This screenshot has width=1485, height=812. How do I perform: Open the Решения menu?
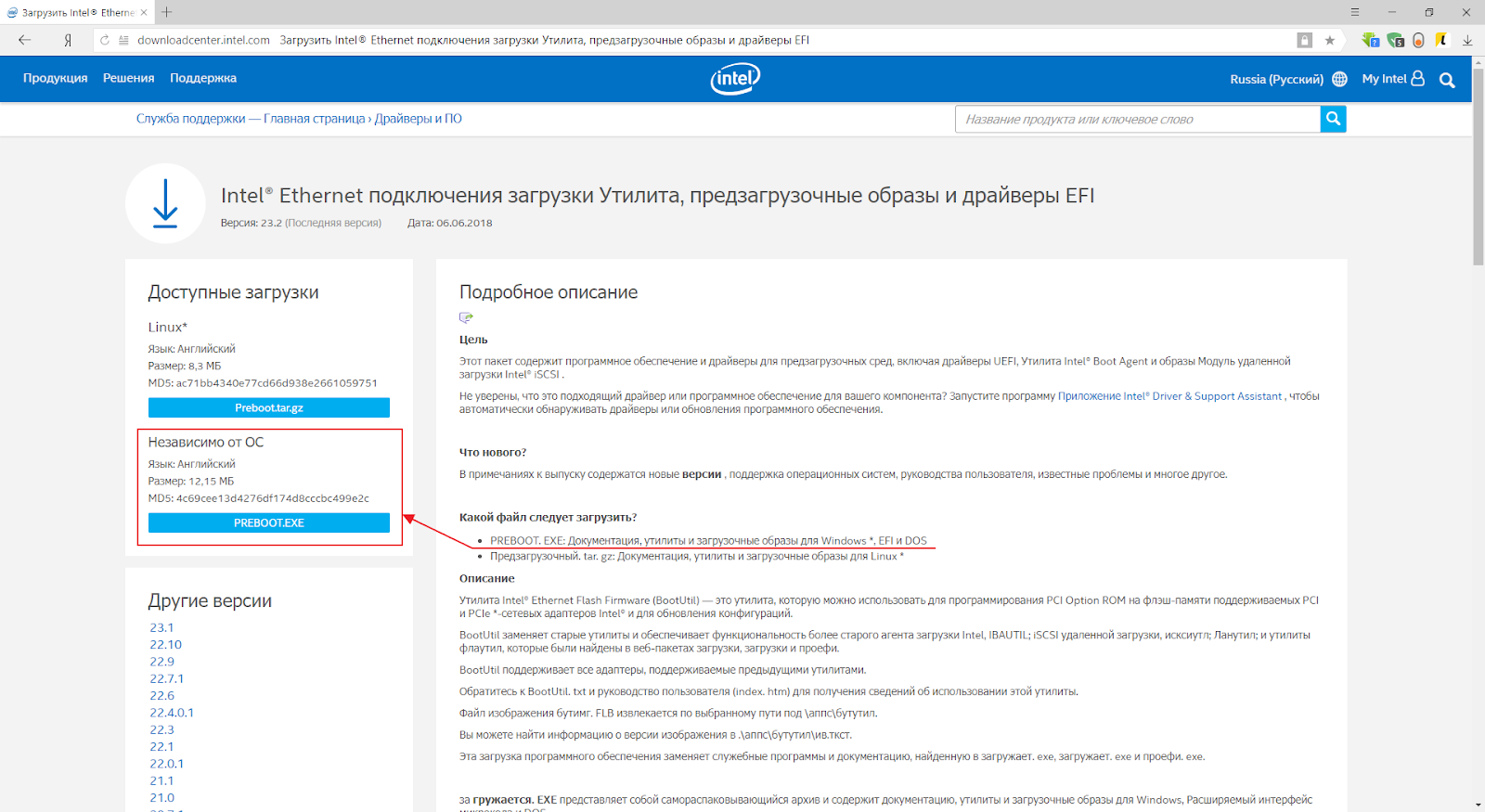pyautogui.click(x=129, y=78)
